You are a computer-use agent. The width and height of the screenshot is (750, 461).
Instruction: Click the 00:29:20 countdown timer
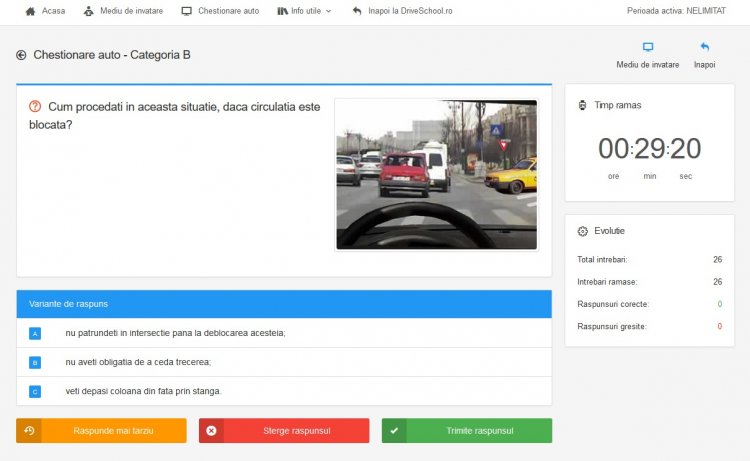(x=650, y=148)
